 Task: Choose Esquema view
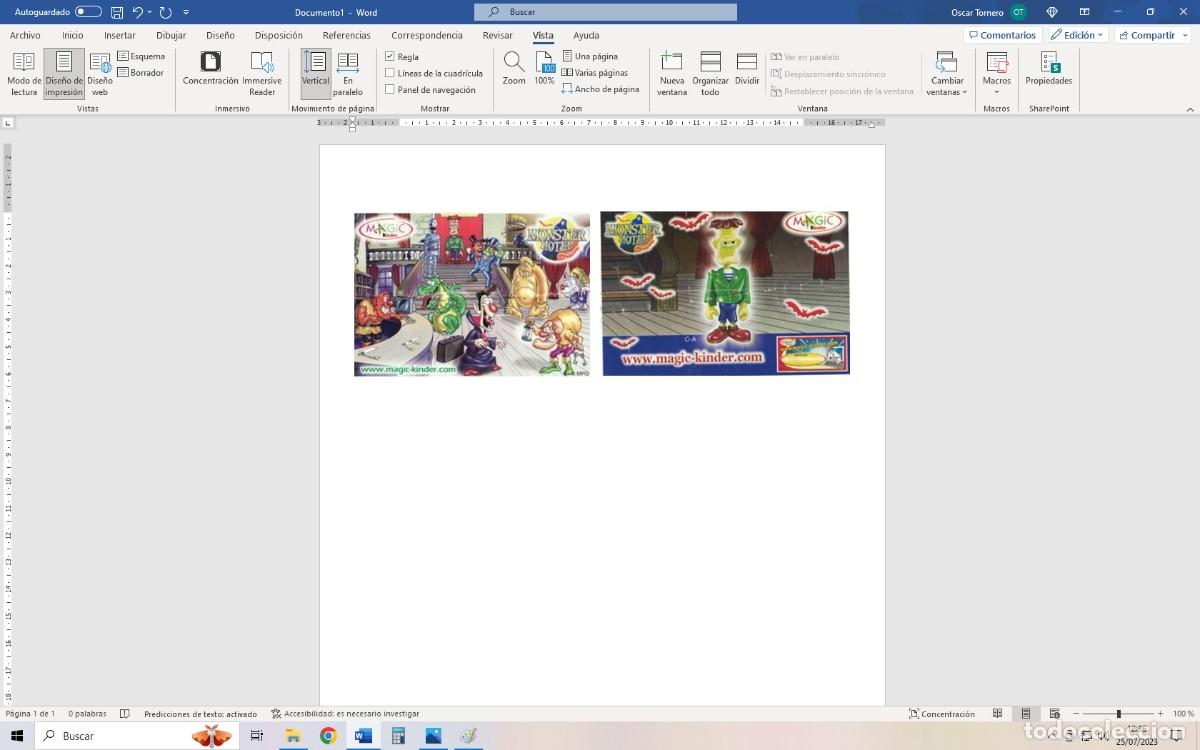[x=141, y=56]
